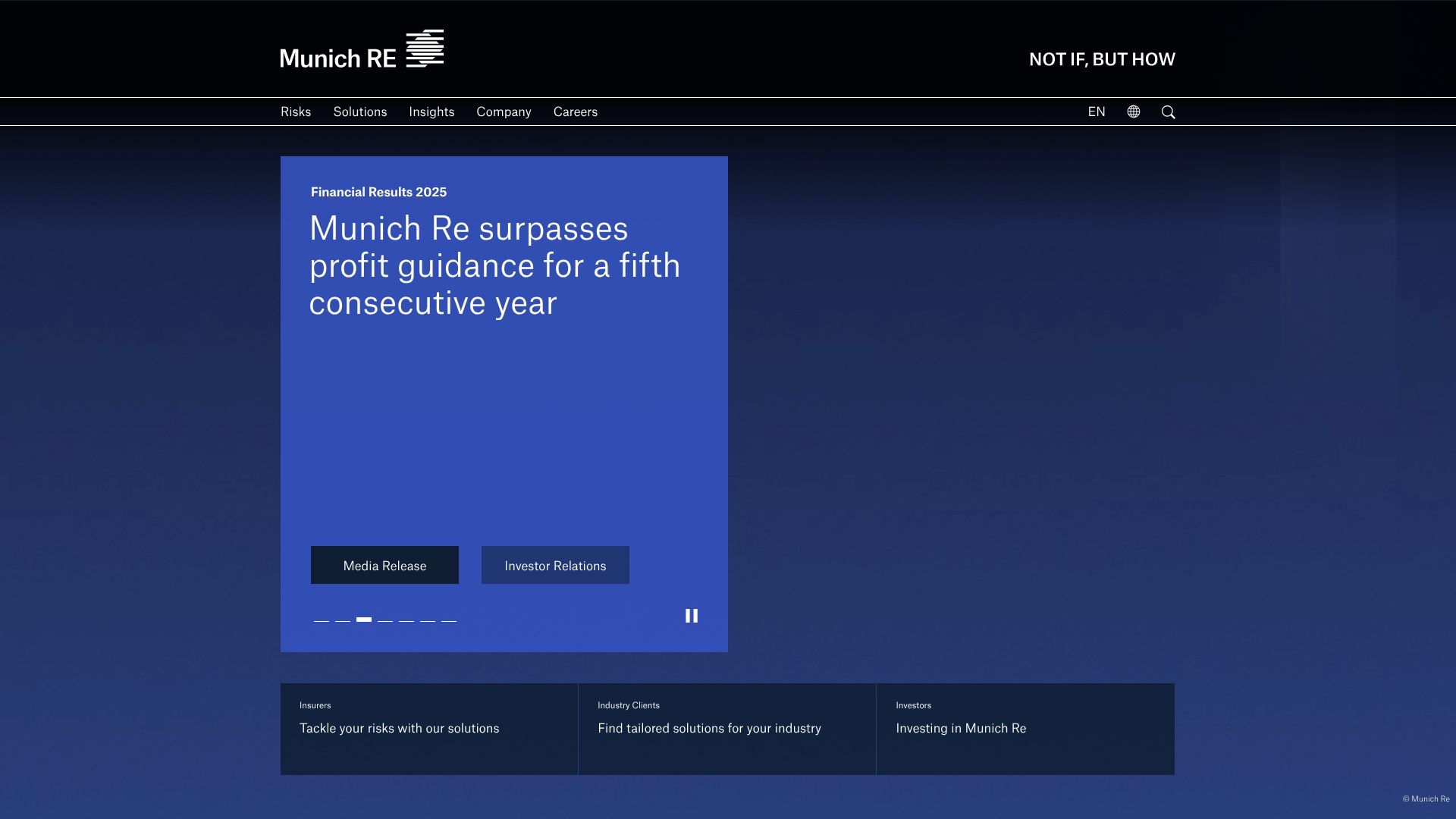Expand the Solutions menu

tap(359, 111)
